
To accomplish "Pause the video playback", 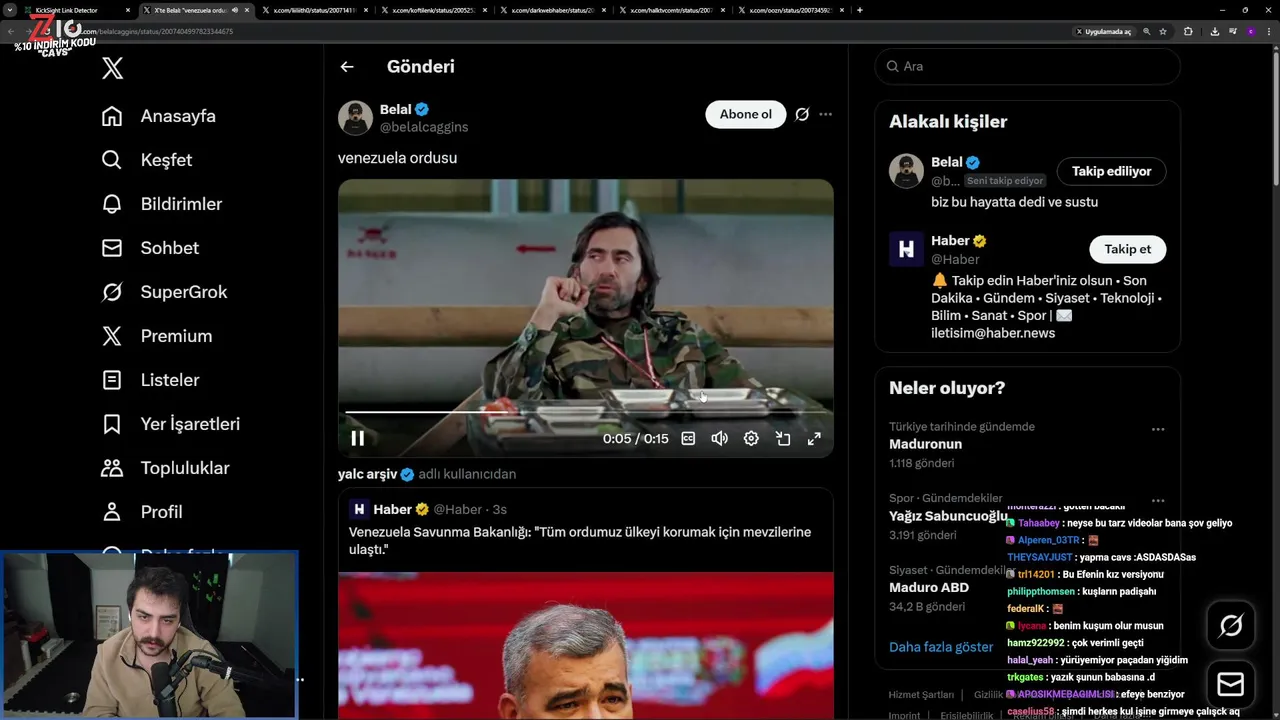I will pos(358,438).
